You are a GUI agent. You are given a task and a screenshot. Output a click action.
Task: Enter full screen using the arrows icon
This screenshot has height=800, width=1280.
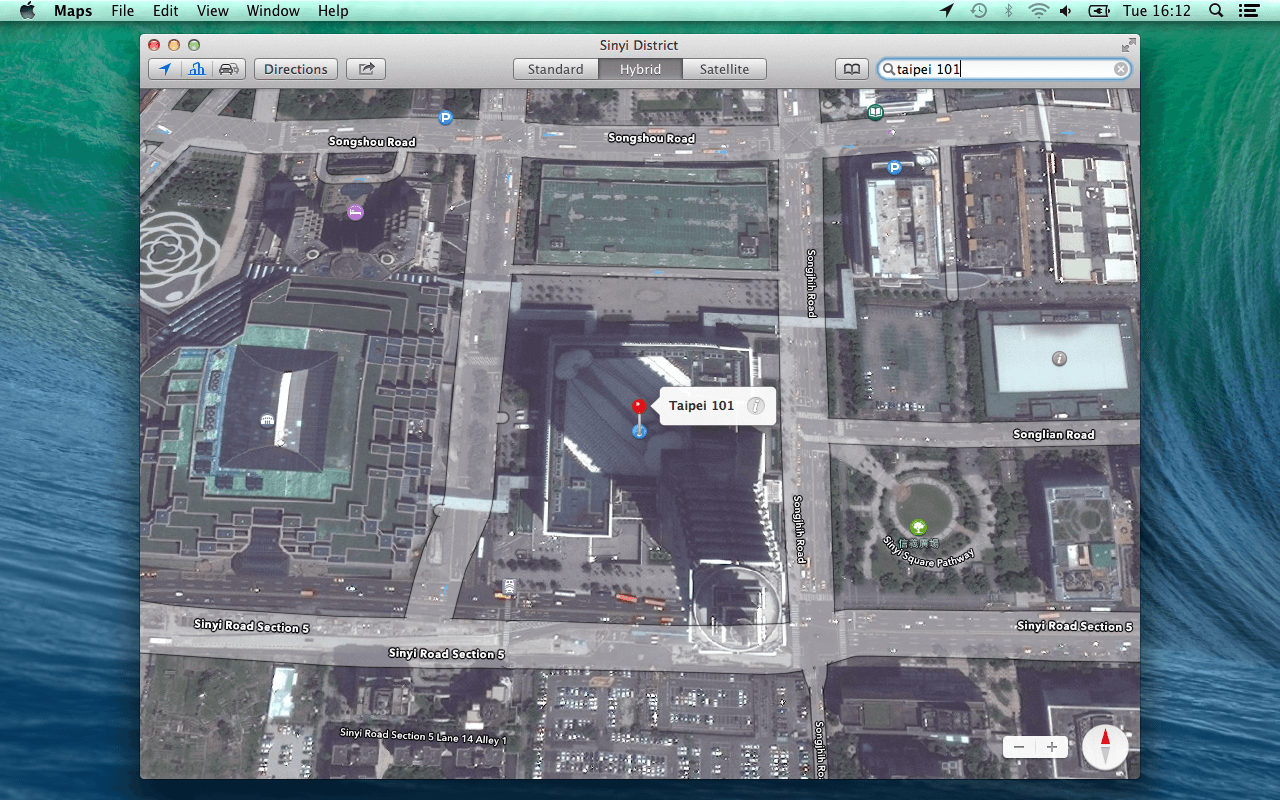[1128, 45]
